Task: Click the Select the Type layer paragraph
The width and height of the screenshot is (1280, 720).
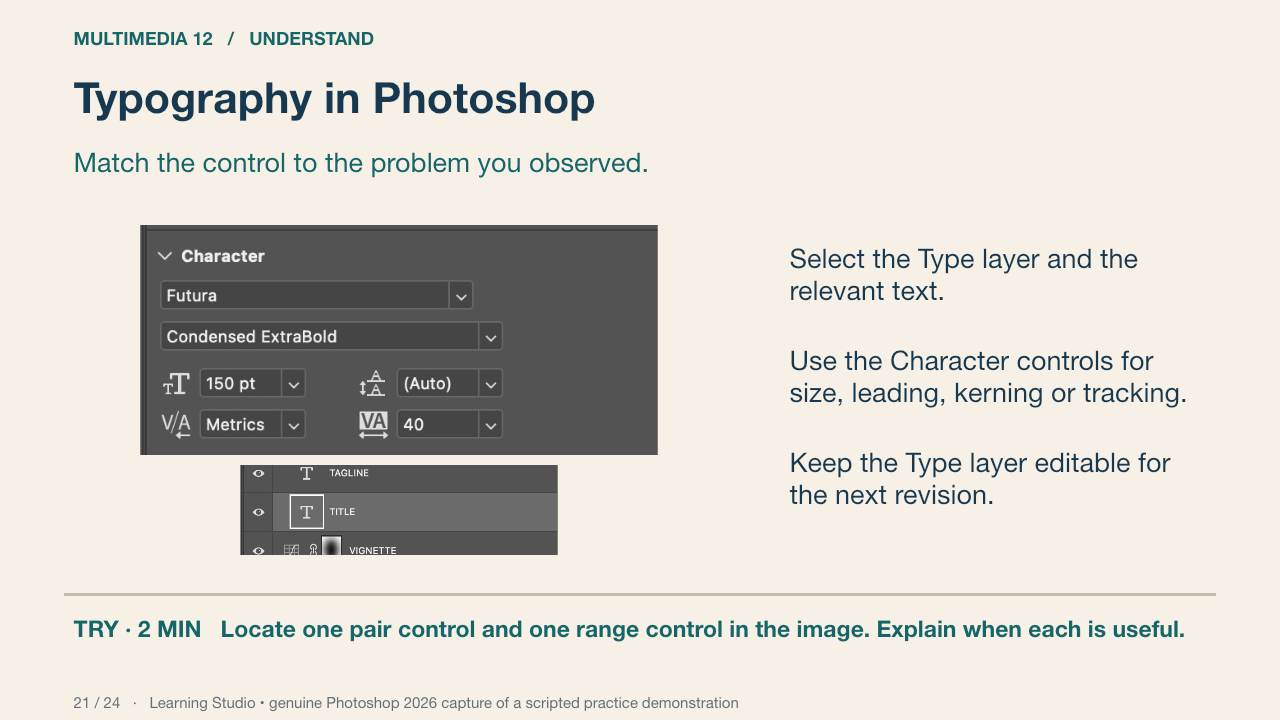Action: [x=964, y=275]
